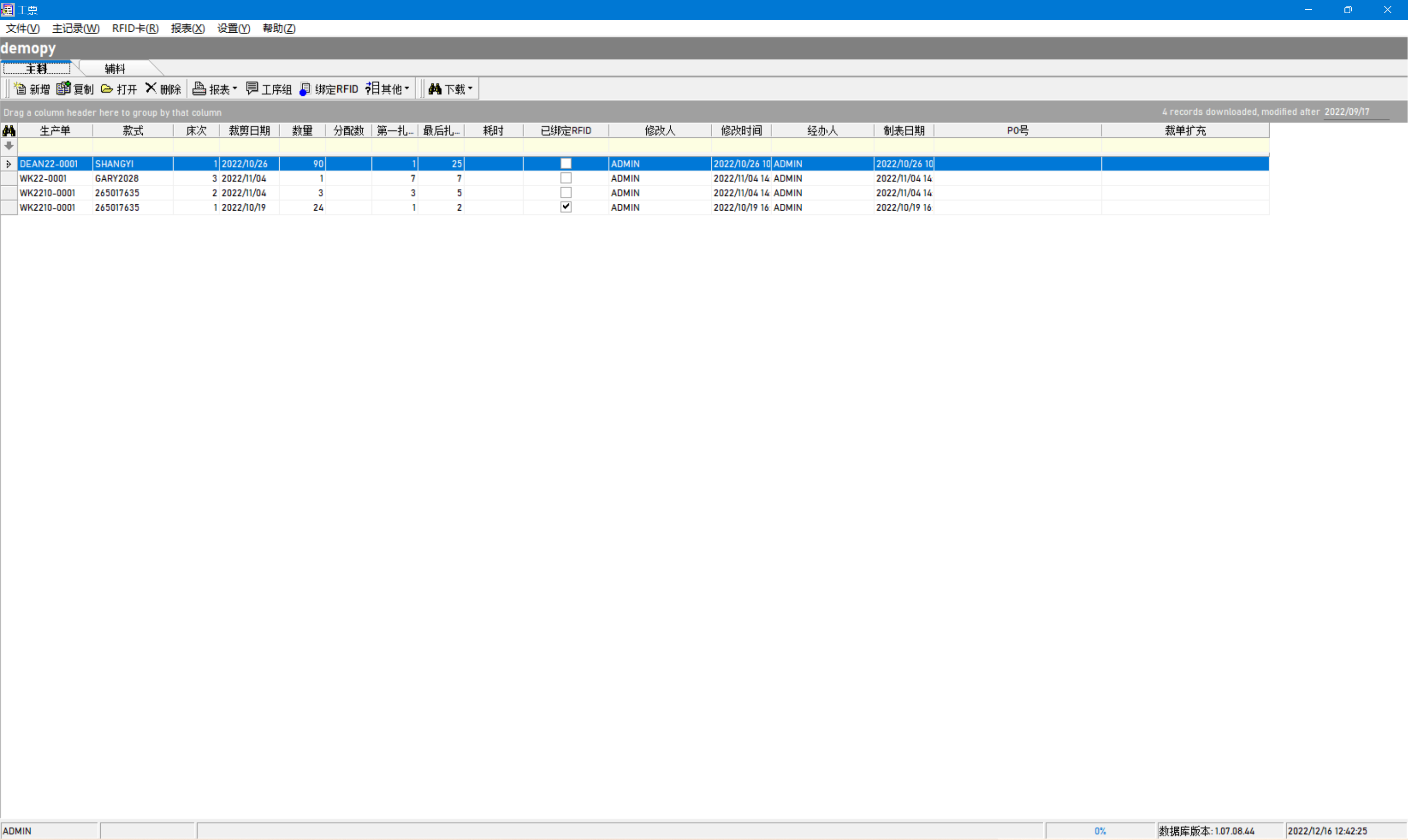Toggle RFID checkbox for WK2210-0001 2022/11/04 row
Screen dimensions: 1408x840
566,193
